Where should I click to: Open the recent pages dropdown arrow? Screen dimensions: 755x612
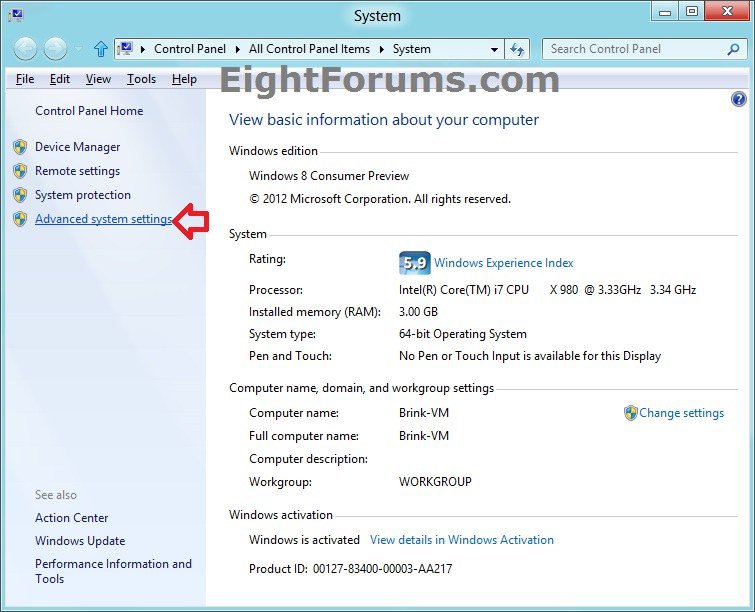tap(79, 49)
